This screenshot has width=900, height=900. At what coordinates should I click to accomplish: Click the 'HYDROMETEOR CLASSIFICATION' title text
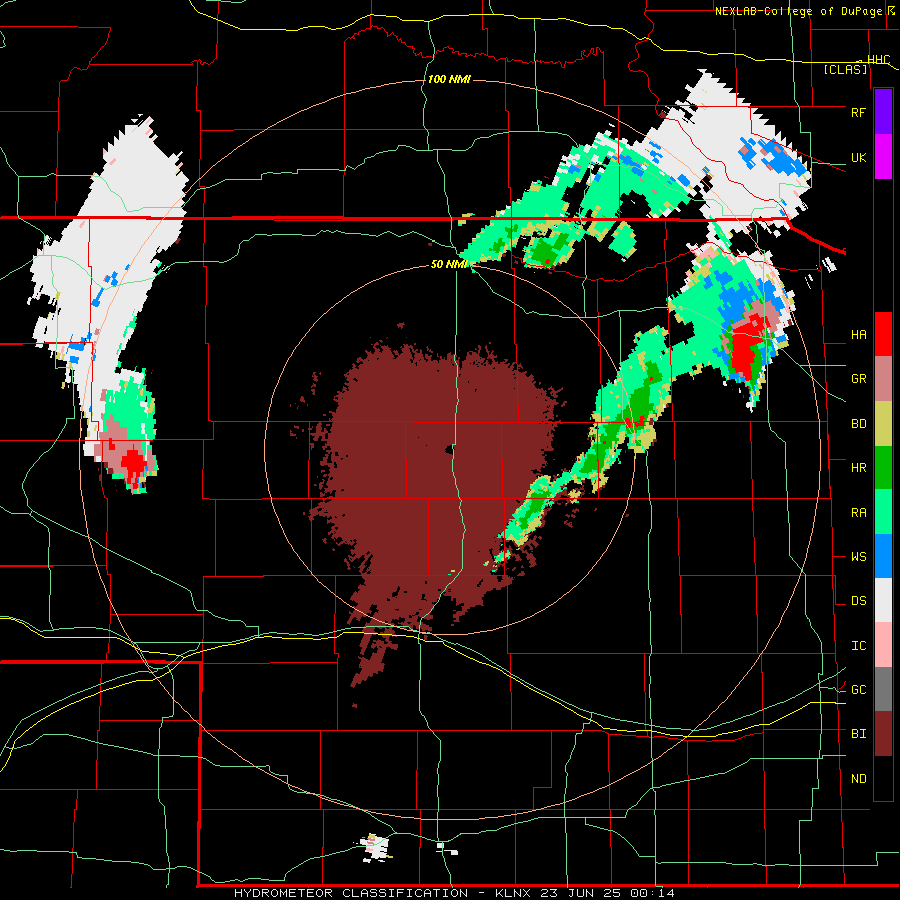[x=351, y=893]
